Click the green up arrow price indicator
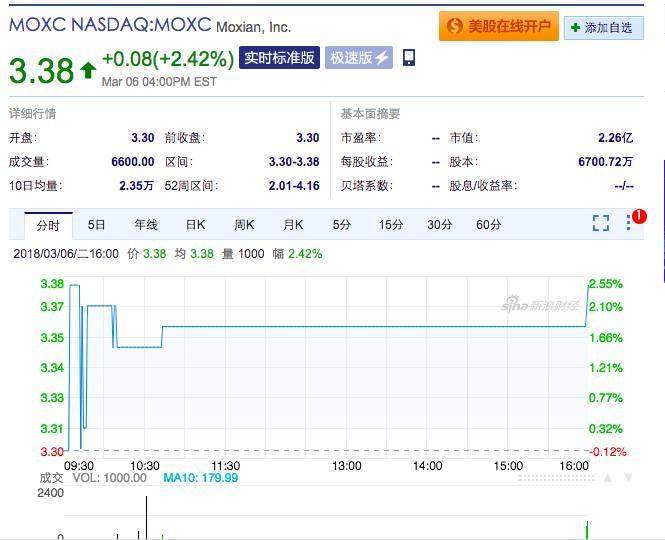 pyautogui.click(x=88, y=70)
